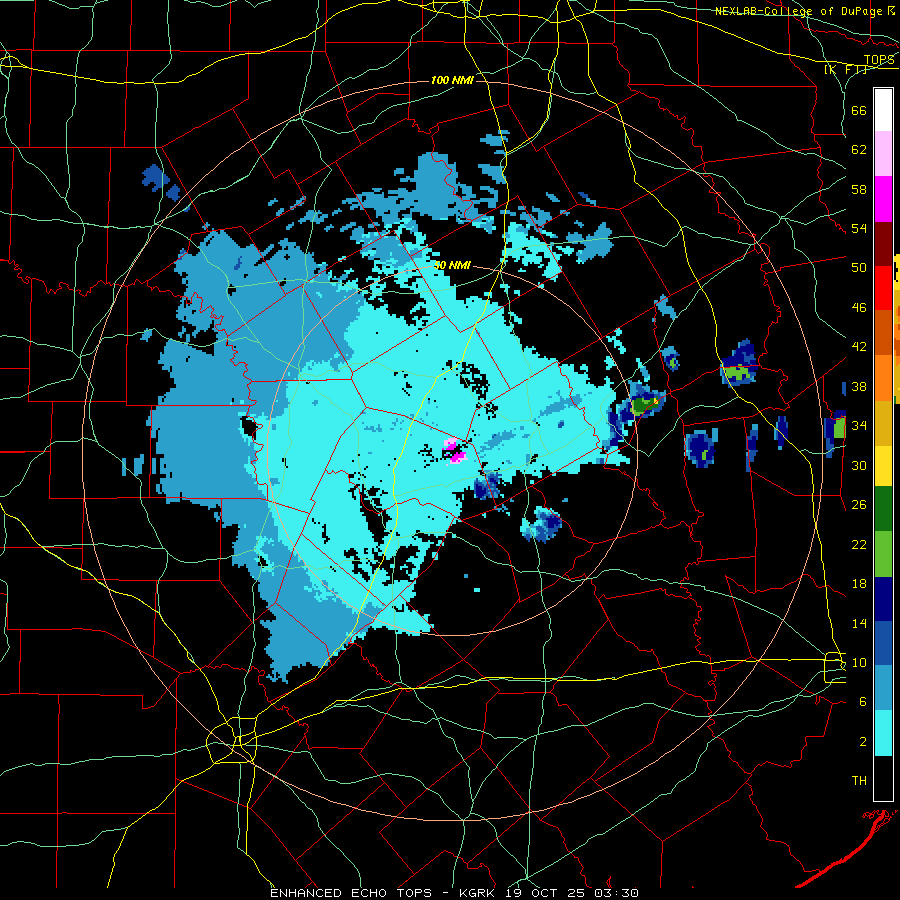The height and width of the screenshot is (900, 900).
Task: Click the 'NEXLAB-College of DuPage' credit text
Action: [x=797, y=11]
